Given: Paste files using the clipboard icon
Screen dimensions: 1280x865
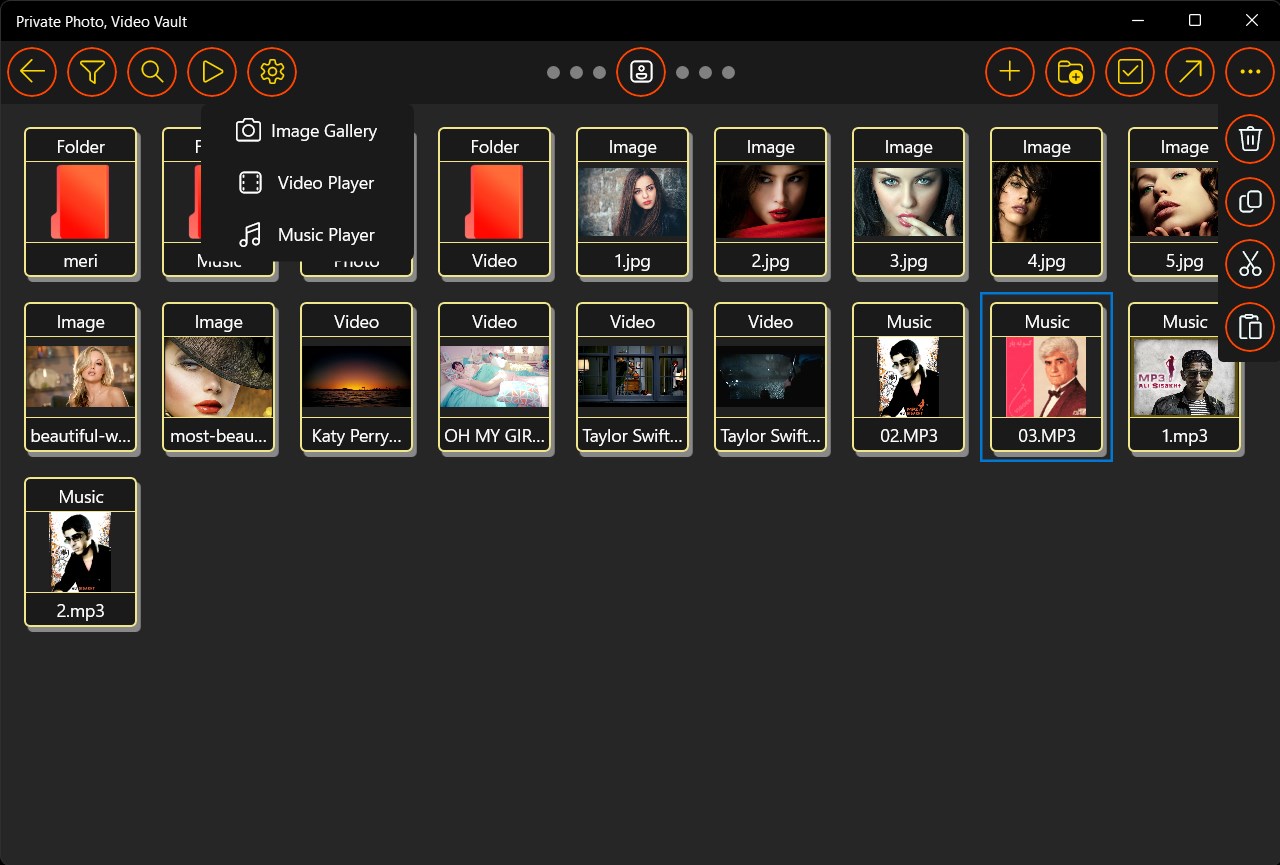Looking at the screenshot, I should pyautogui.click(x=1249, y=327).
